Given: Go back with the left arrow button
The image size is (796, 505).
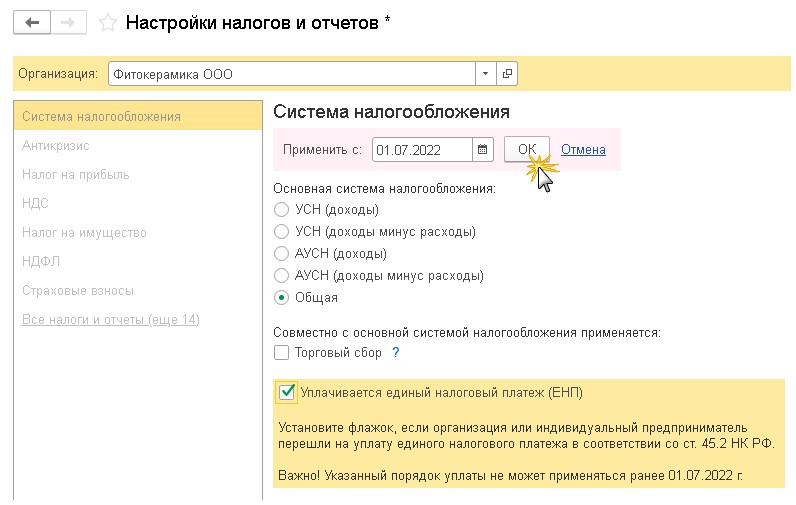Looking at the screenshot, I should pos(32,23).
